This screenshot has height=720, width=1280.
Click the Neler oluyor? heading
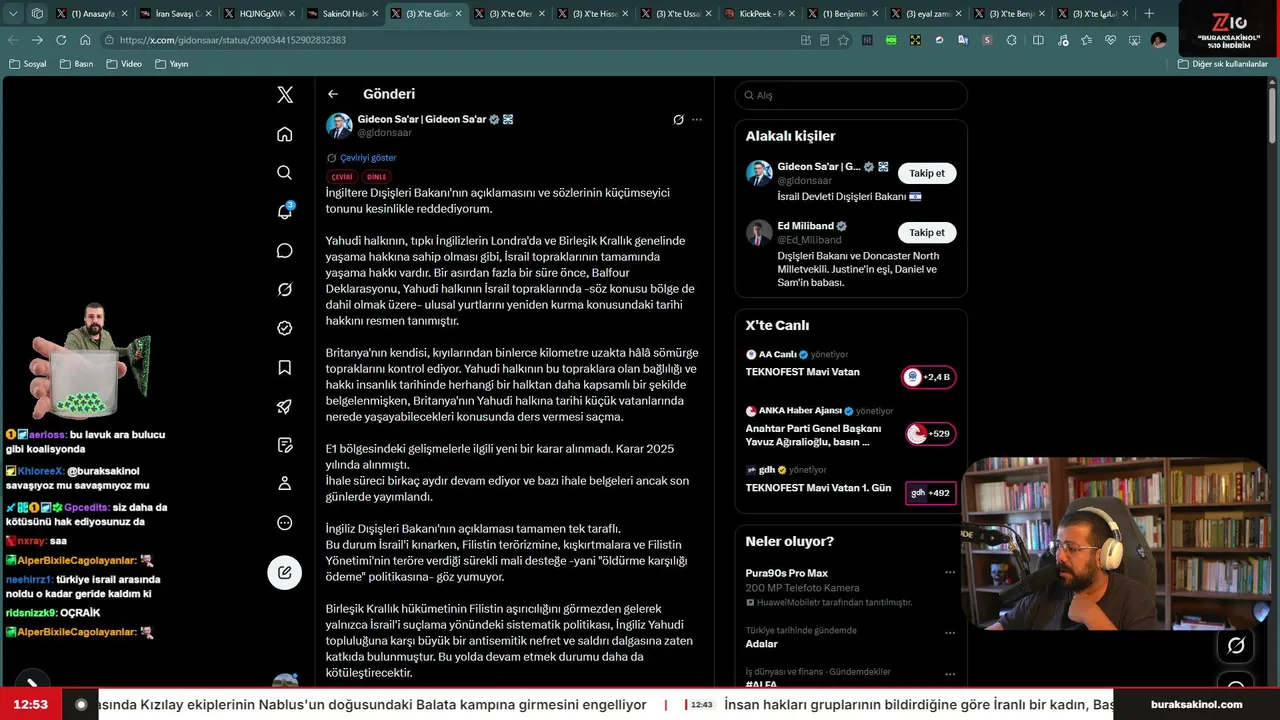(790, 541)
